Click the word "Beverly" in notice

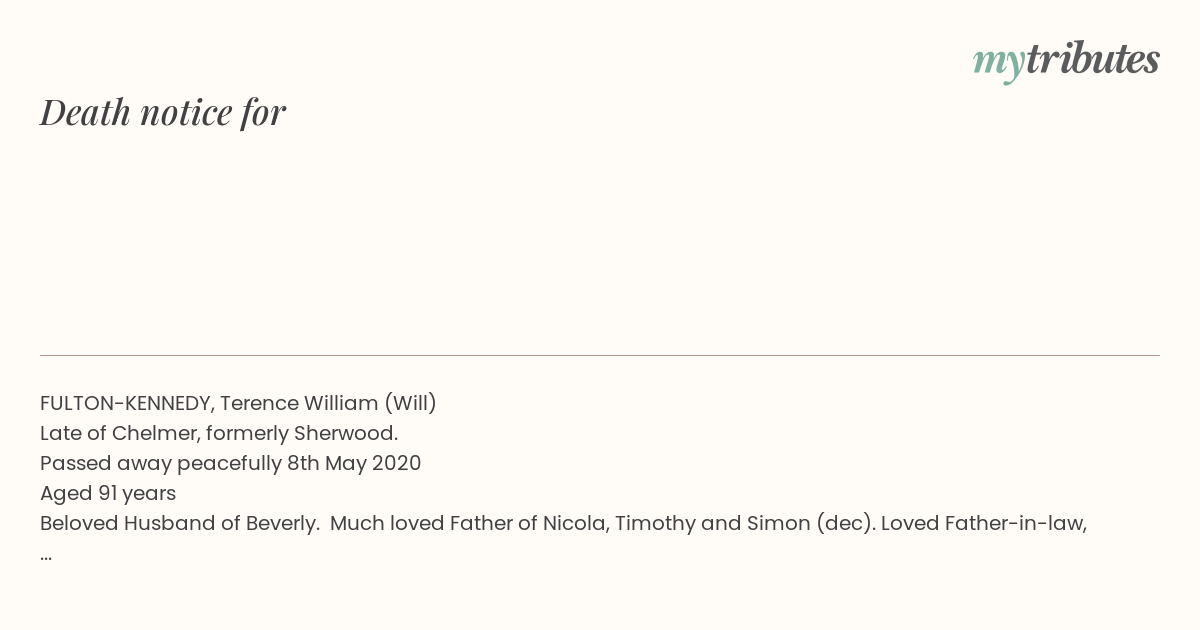click(282, 523)
